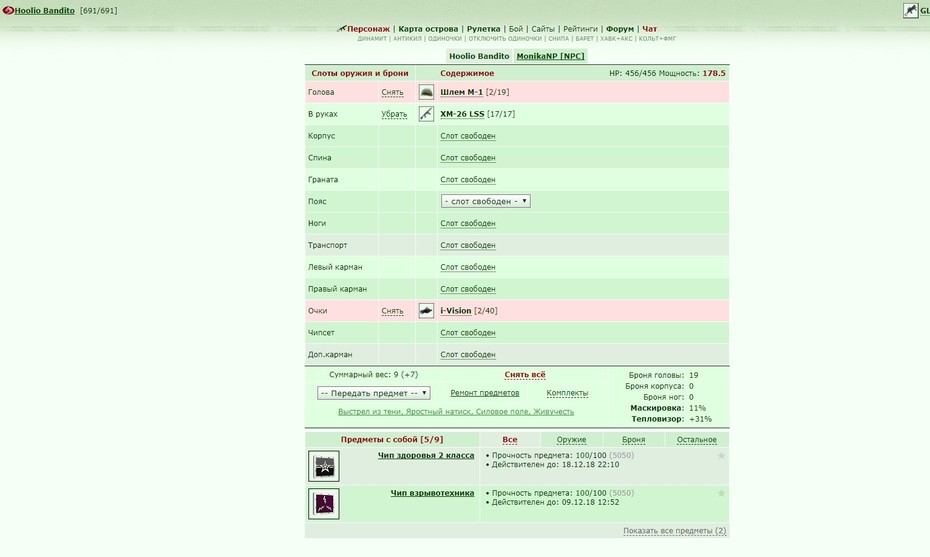Select the ДИНАМИТ quick set
The height and width of the screenshot is (557, 930).
372,39
